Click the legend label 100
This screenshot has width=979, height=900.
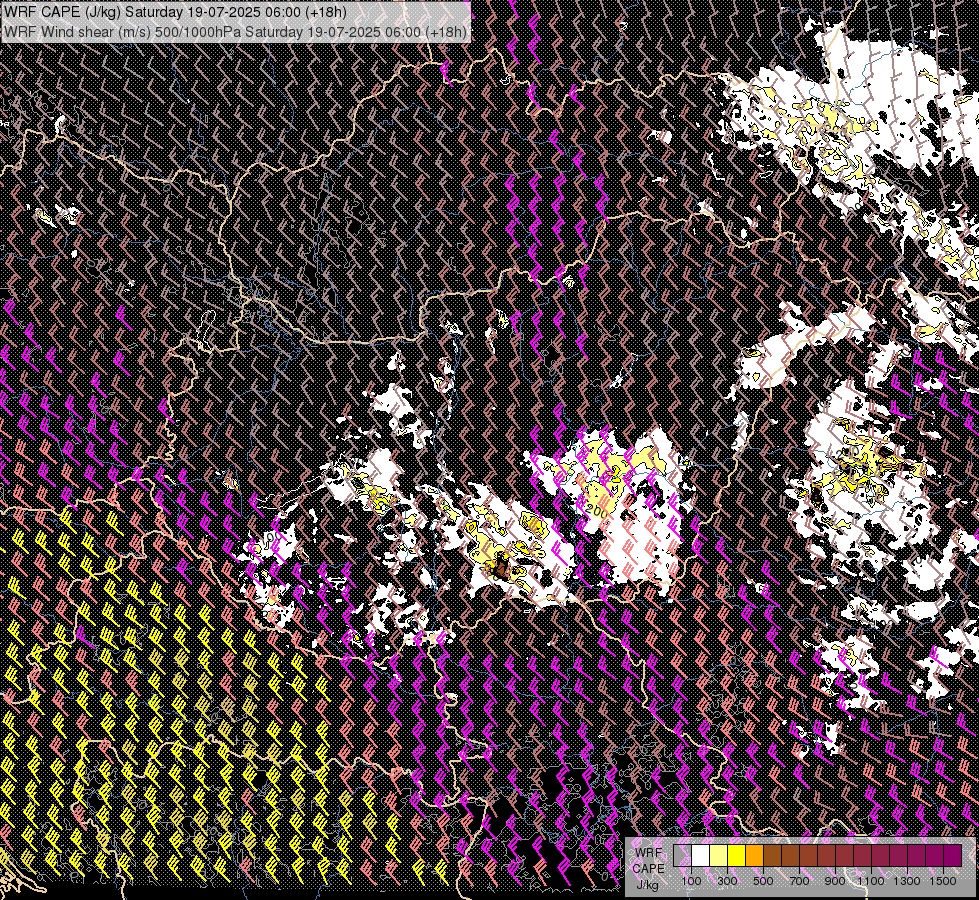coord(691,881)
